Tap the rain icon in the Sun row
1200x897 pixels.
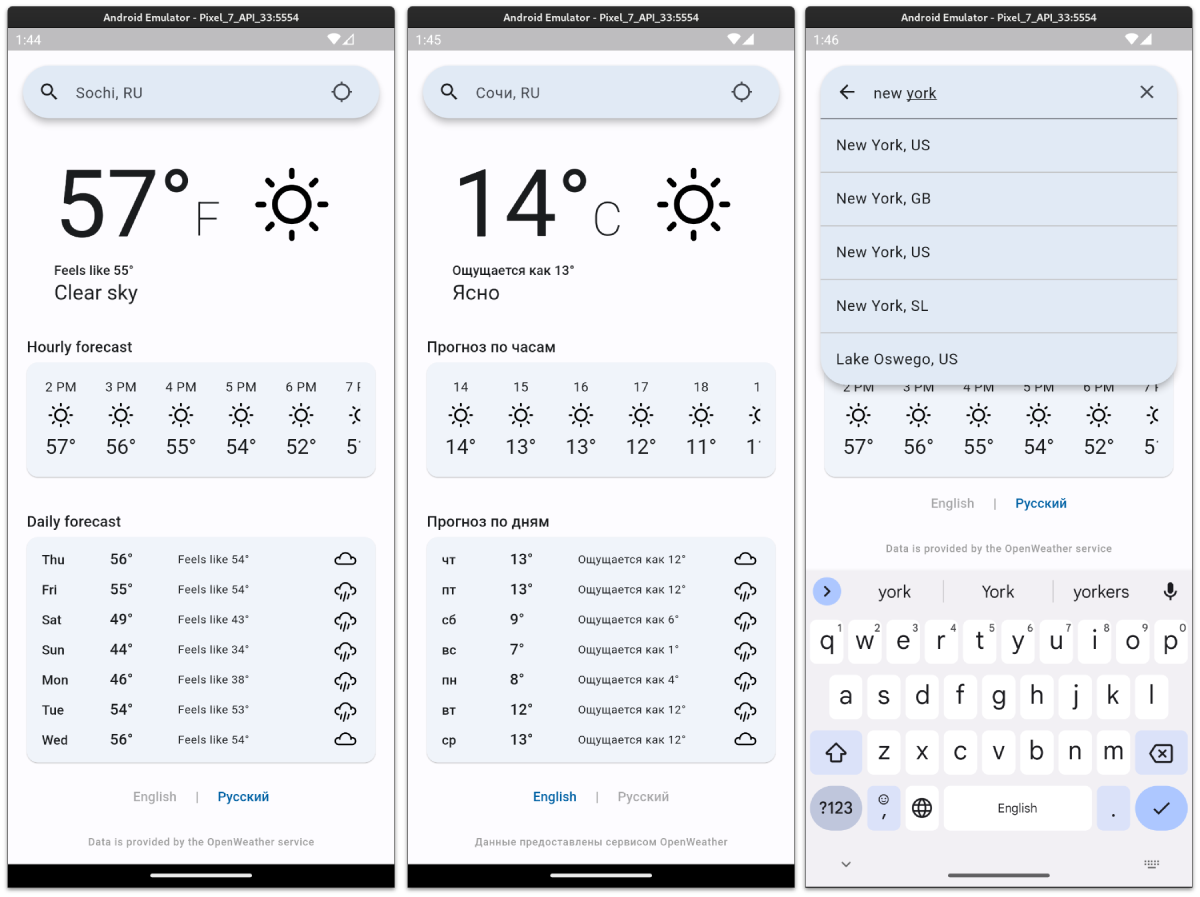pos(345,651)
